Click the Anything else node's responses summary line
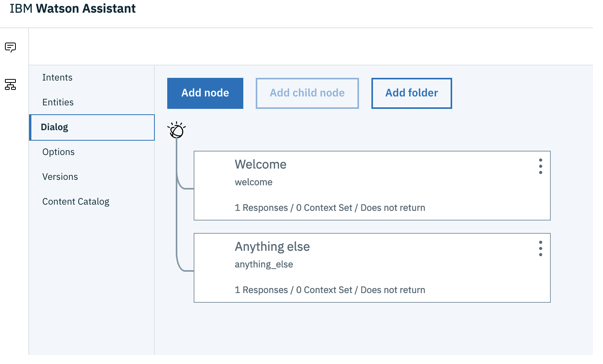The width and height of the screenshot is (603, 364). pyautogui.click(x=330, y=290)
